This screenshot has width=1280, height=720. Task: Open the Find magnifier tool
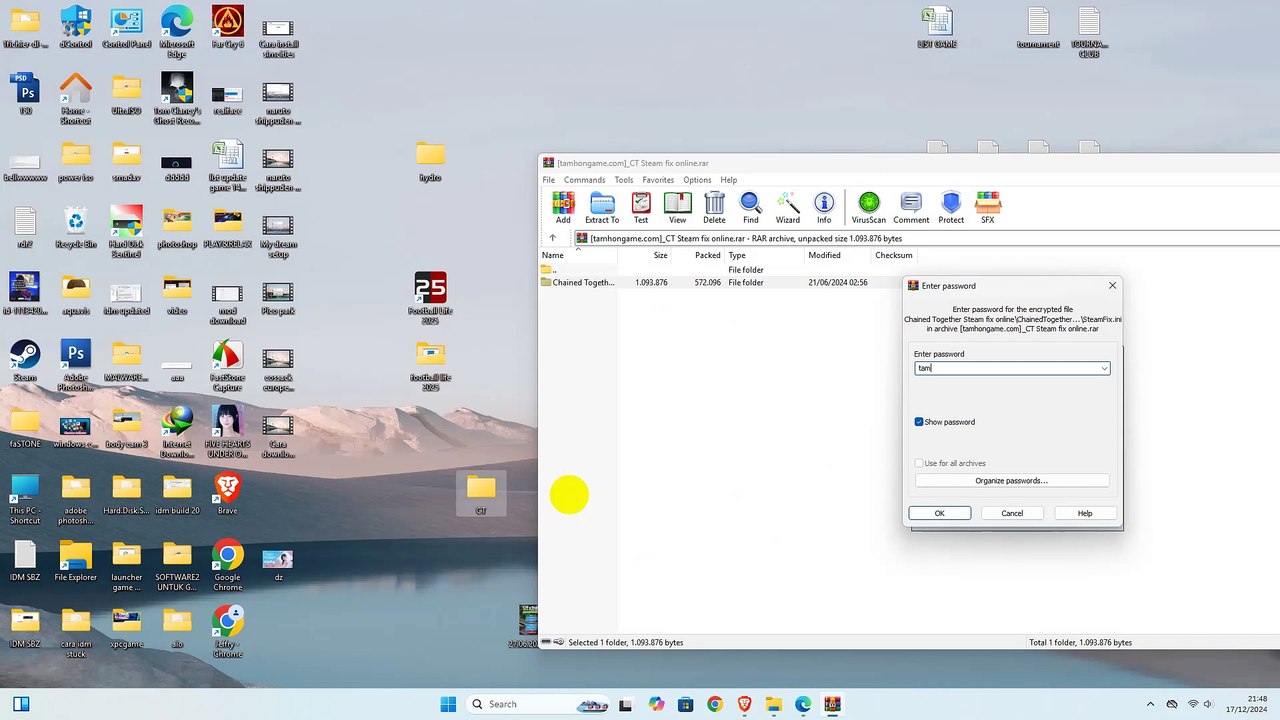(751, 208)
